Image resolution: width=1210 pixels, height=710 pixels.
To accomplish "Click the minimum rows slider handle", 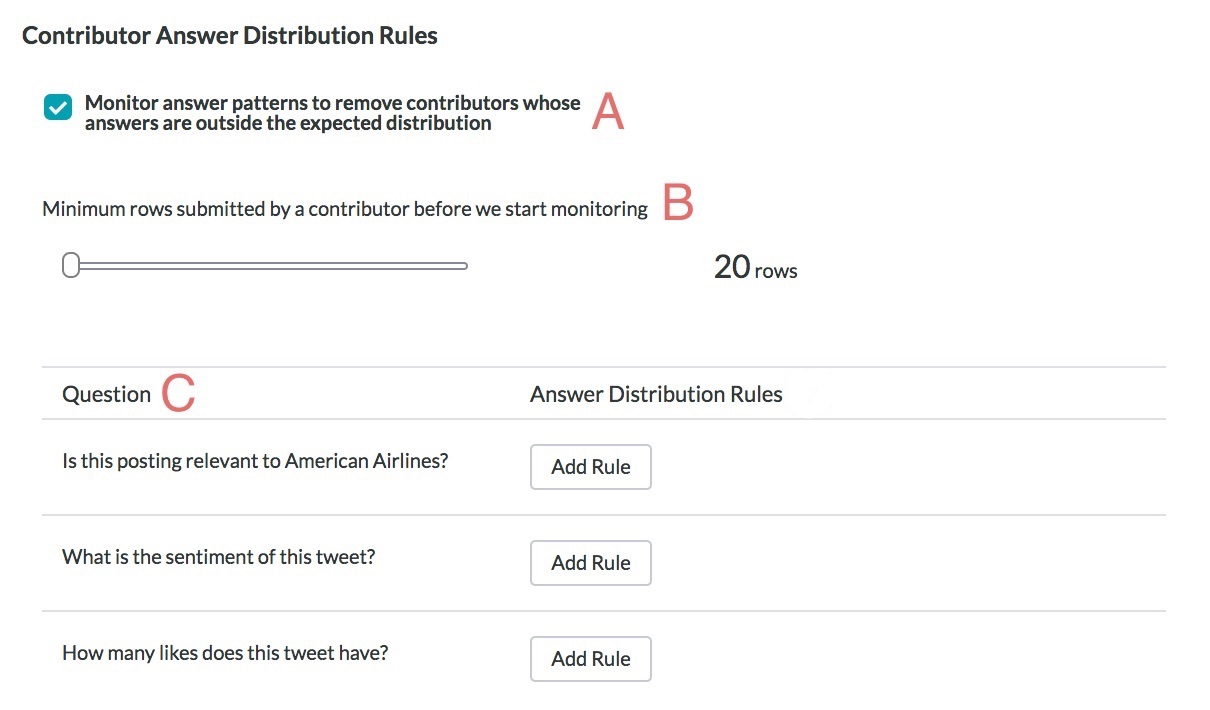I will tap(70, 265).
